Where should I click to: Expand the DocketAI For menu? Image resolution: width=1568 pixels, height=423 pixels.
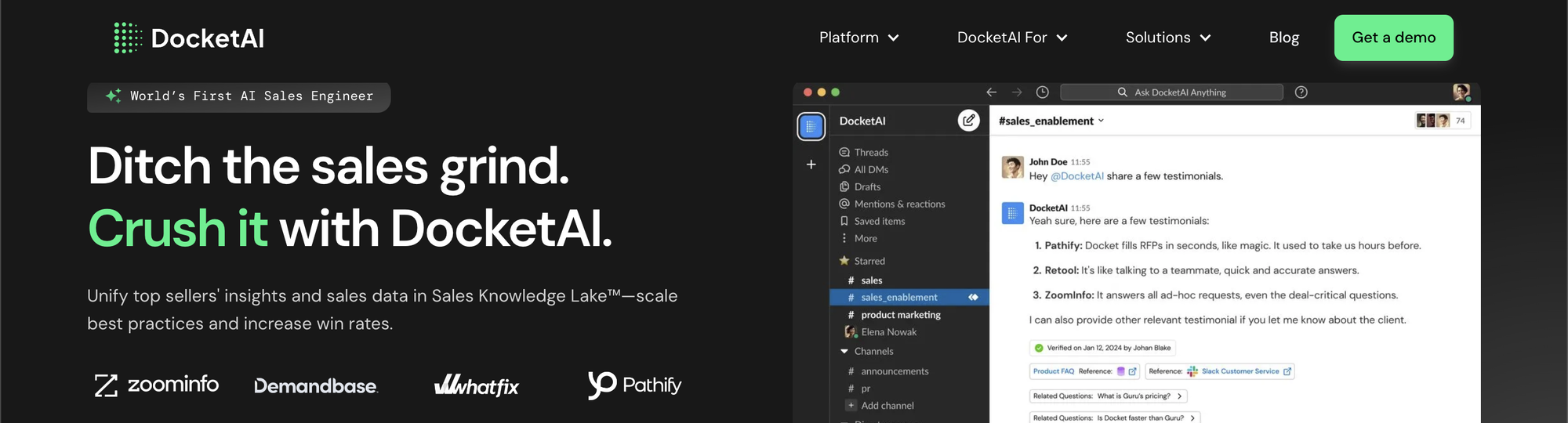[x=1011, y=38]
